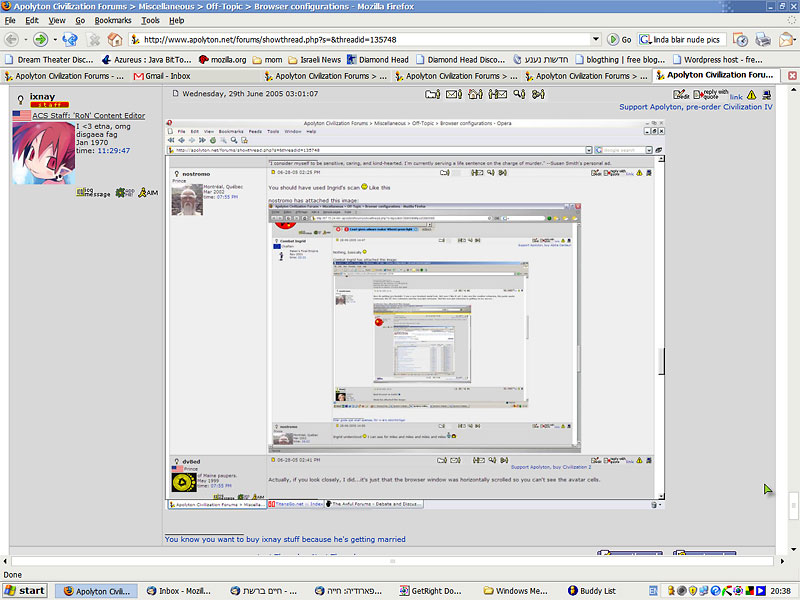Image resolution: width=800 pixels, height=600 pixels.
Task: Click the Stop loading toolbar icon
Action: [x=93, y=40]
